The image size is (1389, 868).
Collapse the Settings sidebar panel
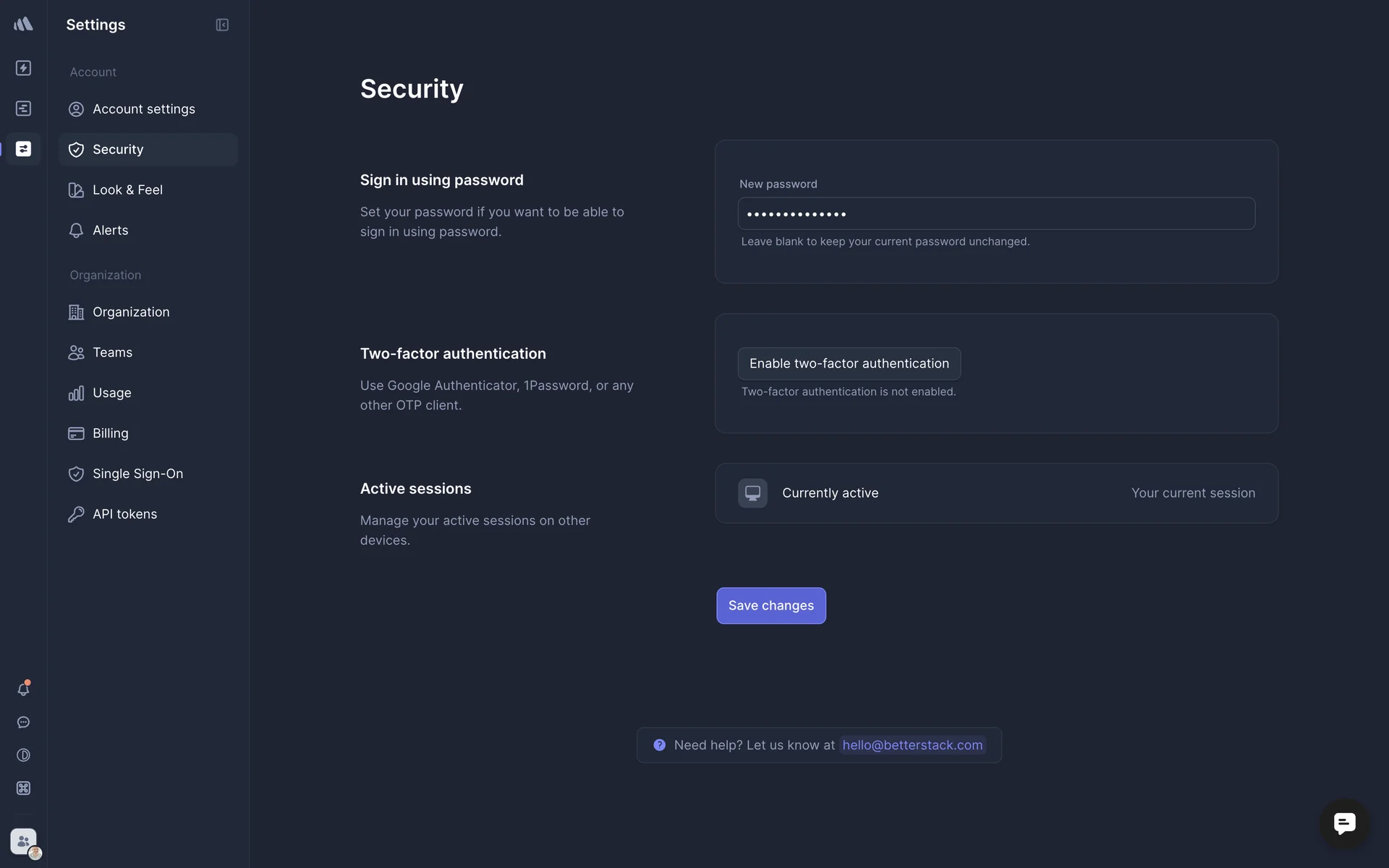point(222,25)
